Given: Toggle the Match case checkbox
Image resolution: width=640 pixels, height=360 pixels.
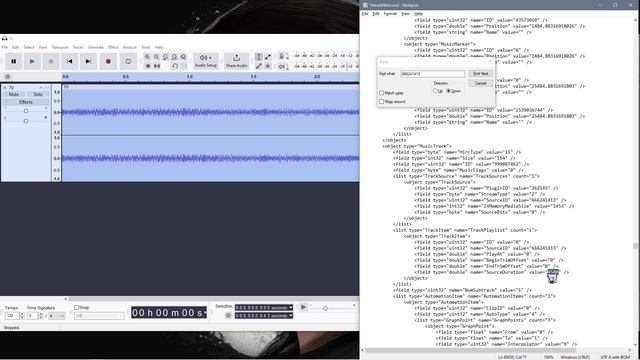Looking at the screenshot, I should (x=382, y=93).
